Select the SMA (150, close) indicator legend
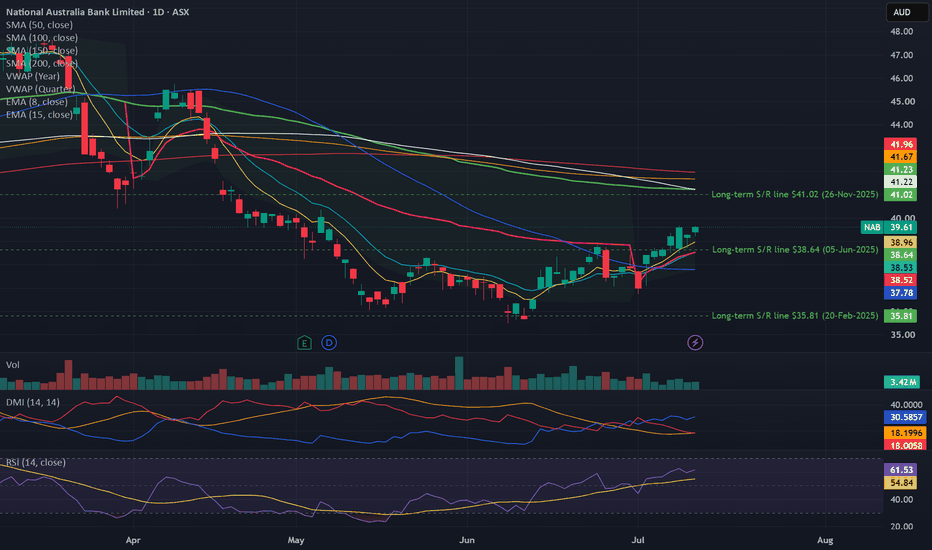 42,51
